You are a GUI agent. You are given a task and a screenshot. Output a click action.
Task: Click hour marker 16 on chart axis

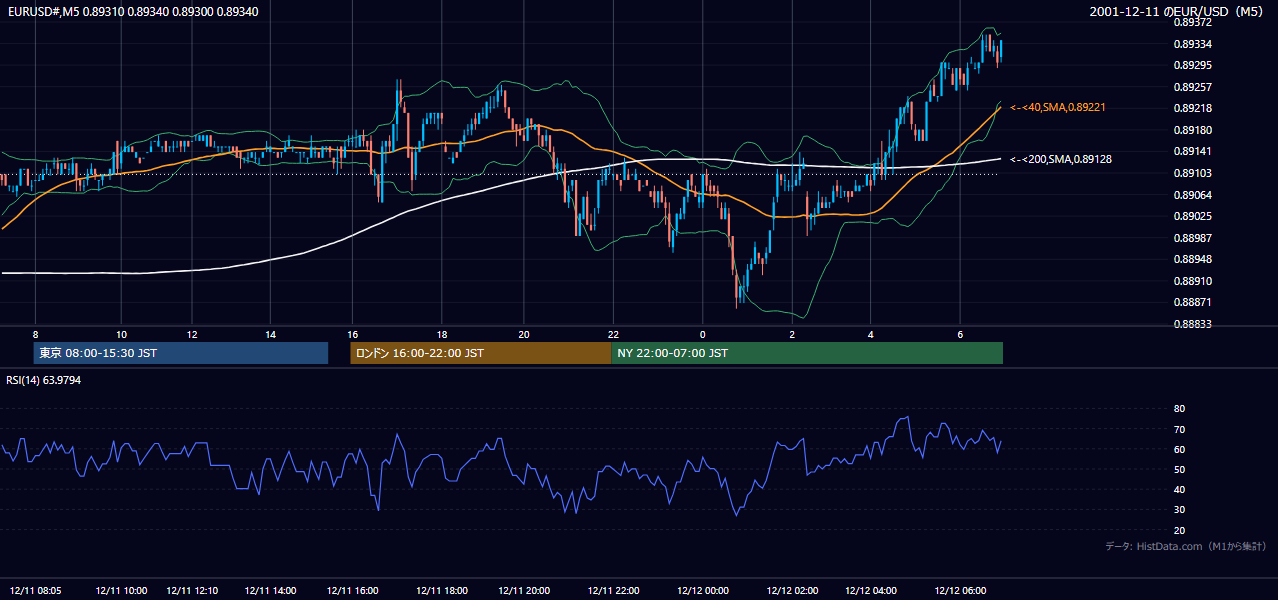353,334
